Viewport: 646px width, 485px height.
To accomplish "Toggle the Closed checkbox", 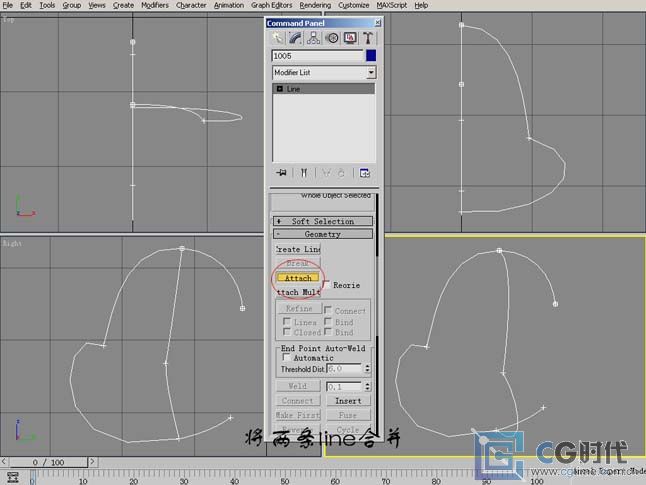I will [287, 332].
